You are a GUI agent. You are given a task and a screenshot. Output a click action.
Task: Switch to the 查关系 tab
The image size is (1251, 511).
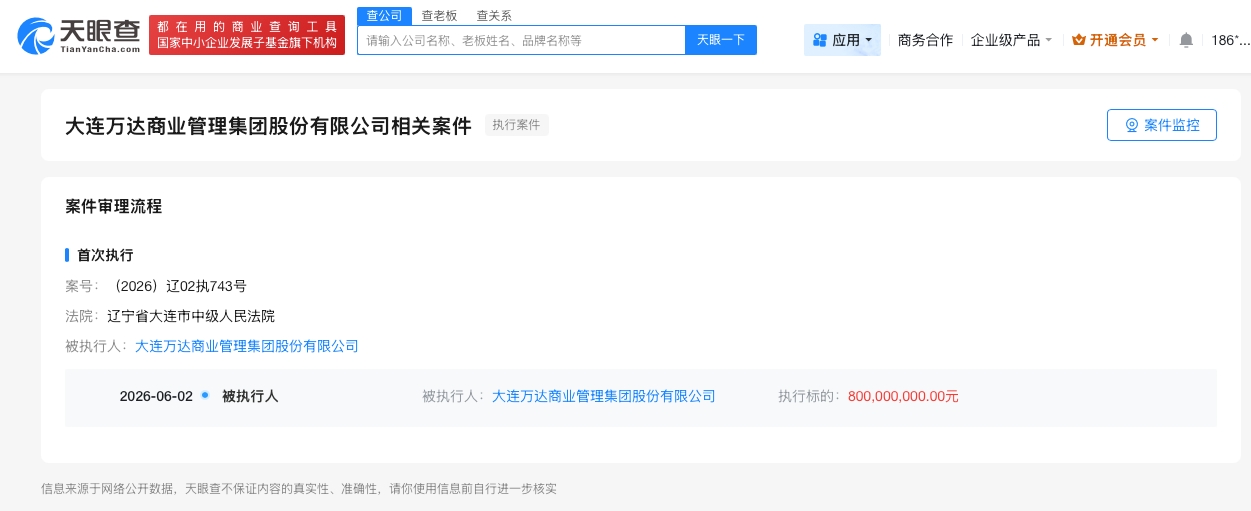(494, 15)
